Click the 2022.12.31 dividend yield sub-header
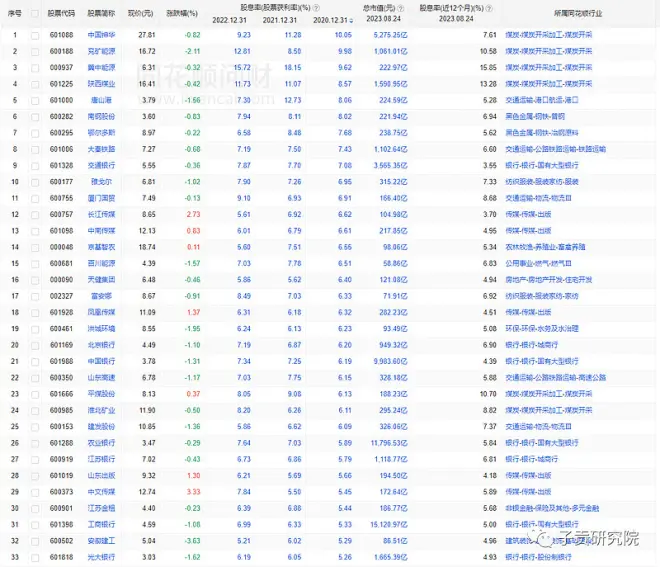Image resolution: width=660 pixels, height=567 pixels. point(233,18)
